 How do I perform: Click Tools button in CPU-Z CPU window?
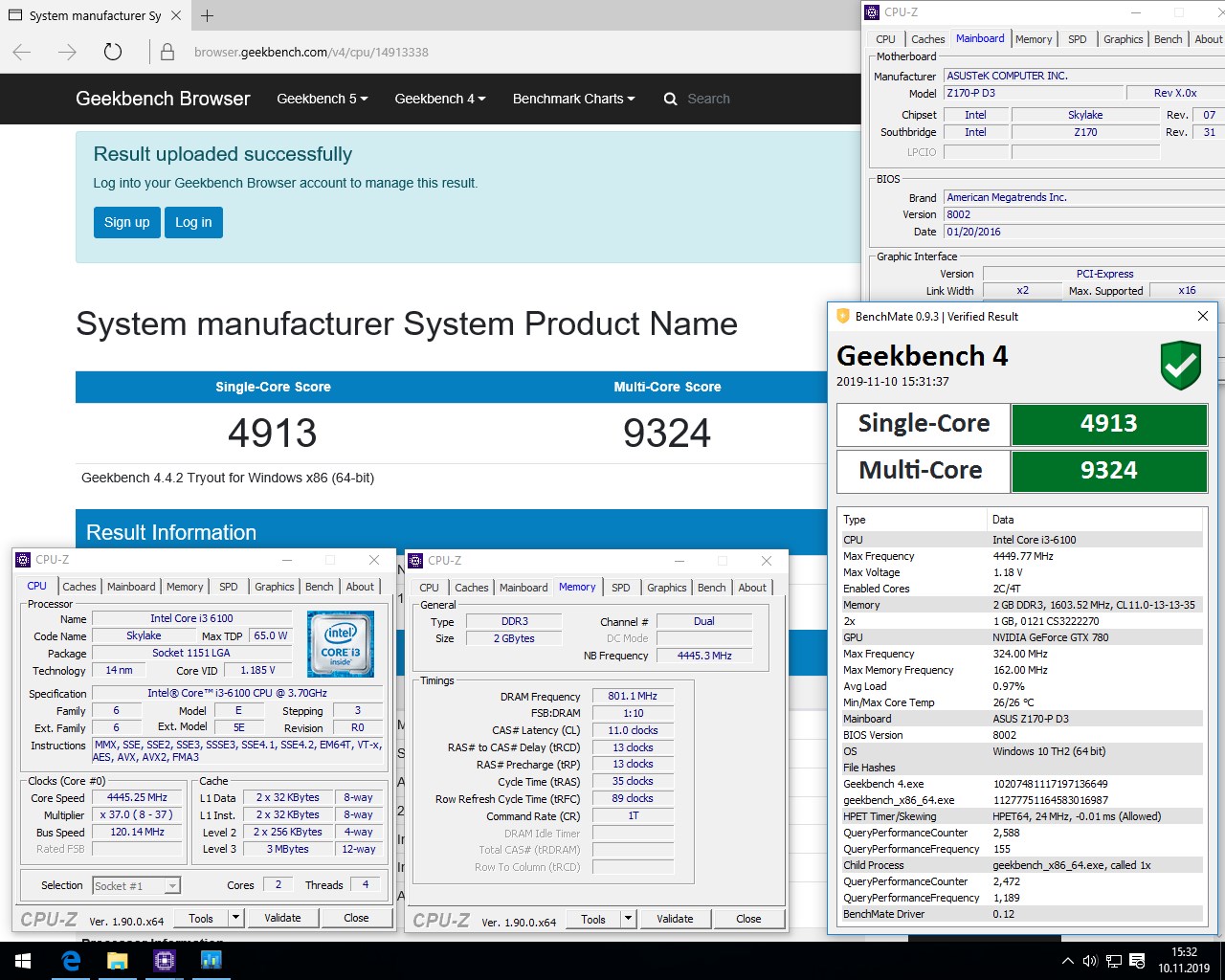click(201, 918)
